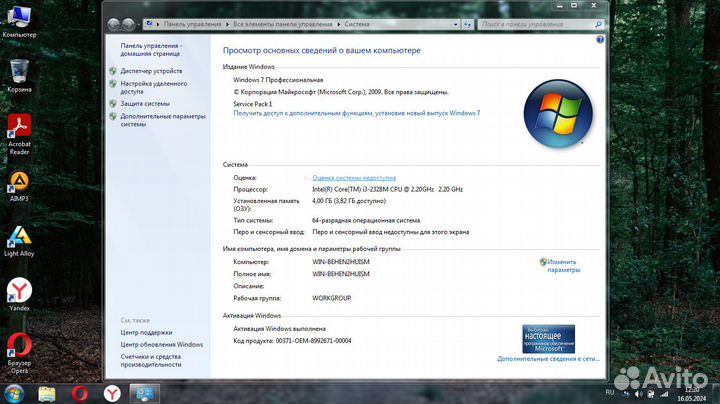Open the Браузер Opera desktop shortcut
The image size is (720, 404).
tap(19, 353)
